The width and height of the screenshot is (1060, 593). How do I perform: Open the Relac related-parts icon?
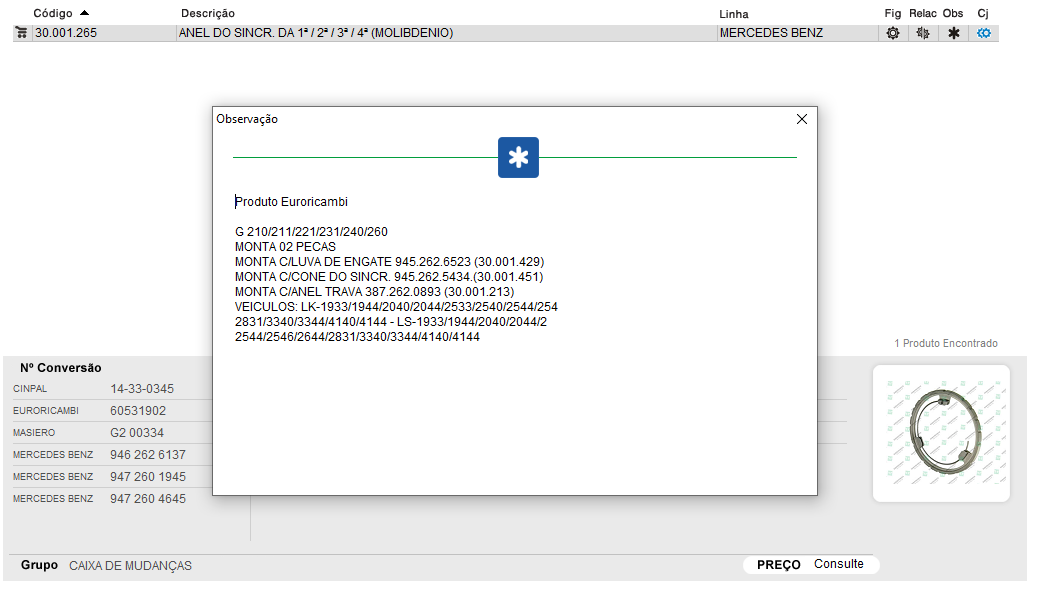922,33
